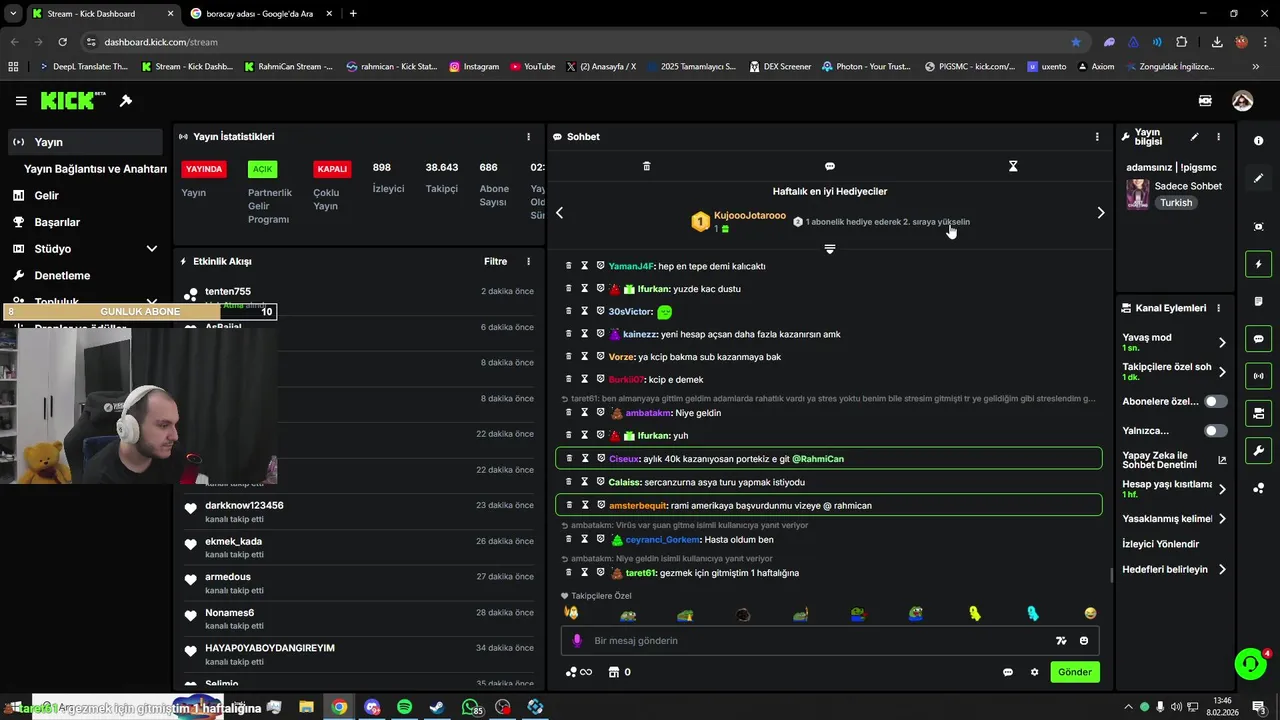This screenshot has width=1280, height=720.
Task: Collapse the weekly gifters banner
Action: [830, 248]
